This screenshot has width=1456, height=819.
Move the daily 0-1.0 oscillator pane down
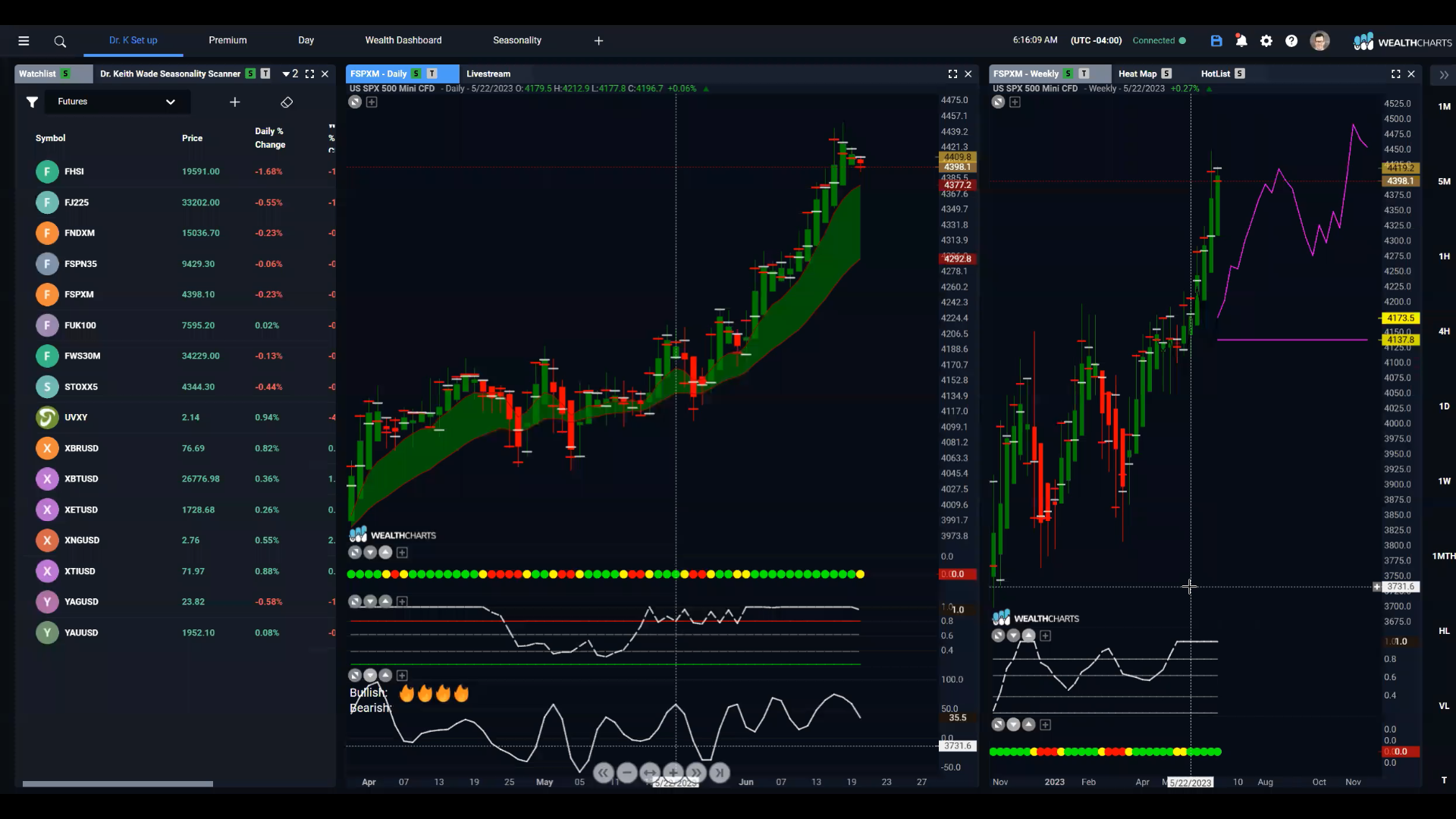(370, 601)
